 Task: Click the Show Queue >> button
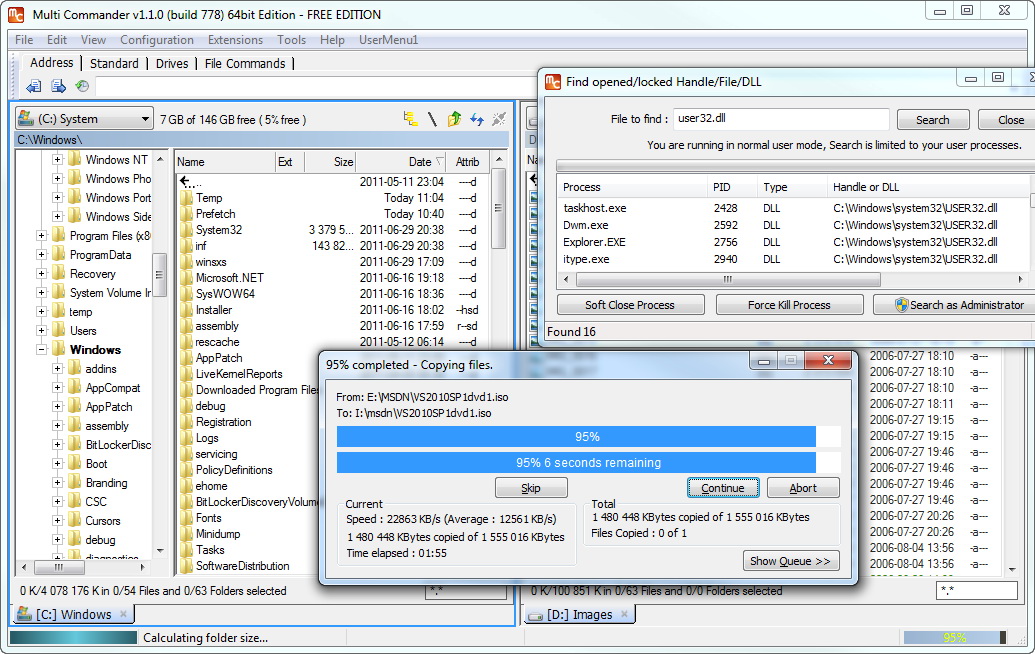[x=791, y=561]
